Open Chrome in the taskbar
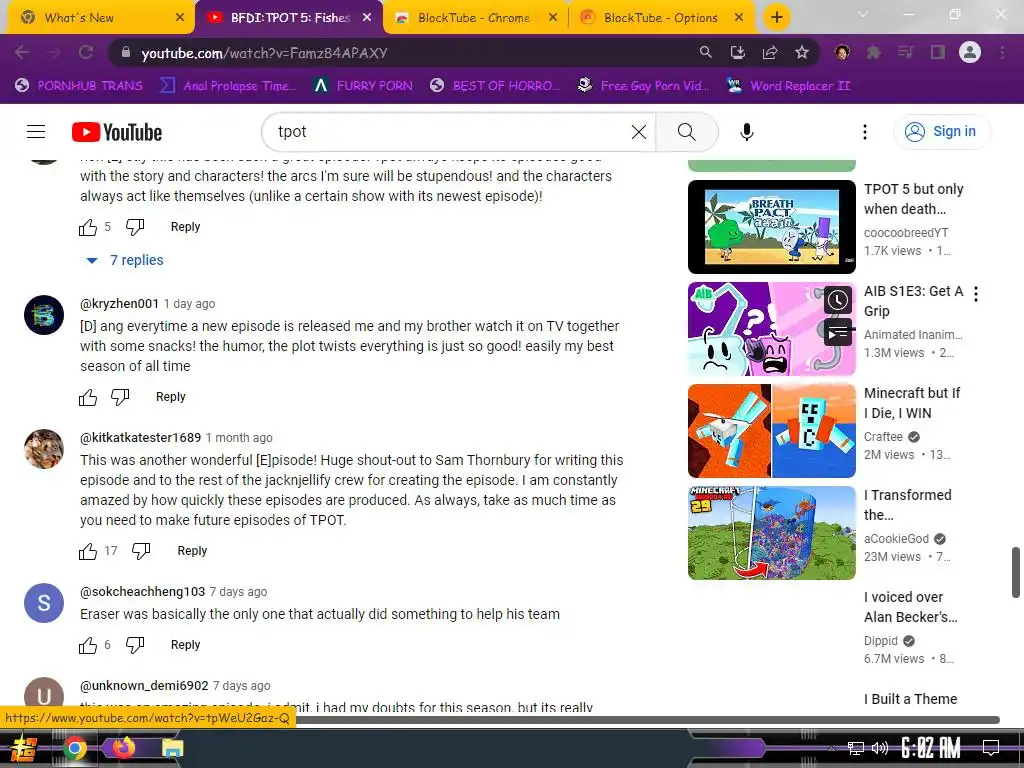 pos(74,748)
